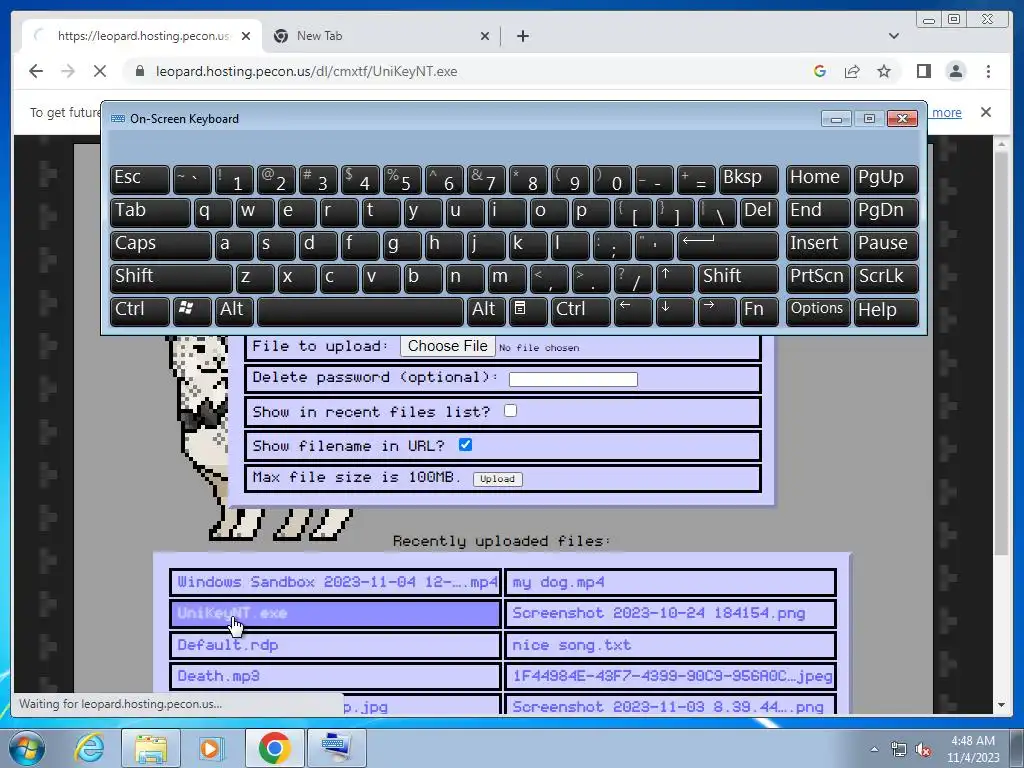
Task: Click the PgDn key on On-Screen Keyboard
Action: point(886,212)
